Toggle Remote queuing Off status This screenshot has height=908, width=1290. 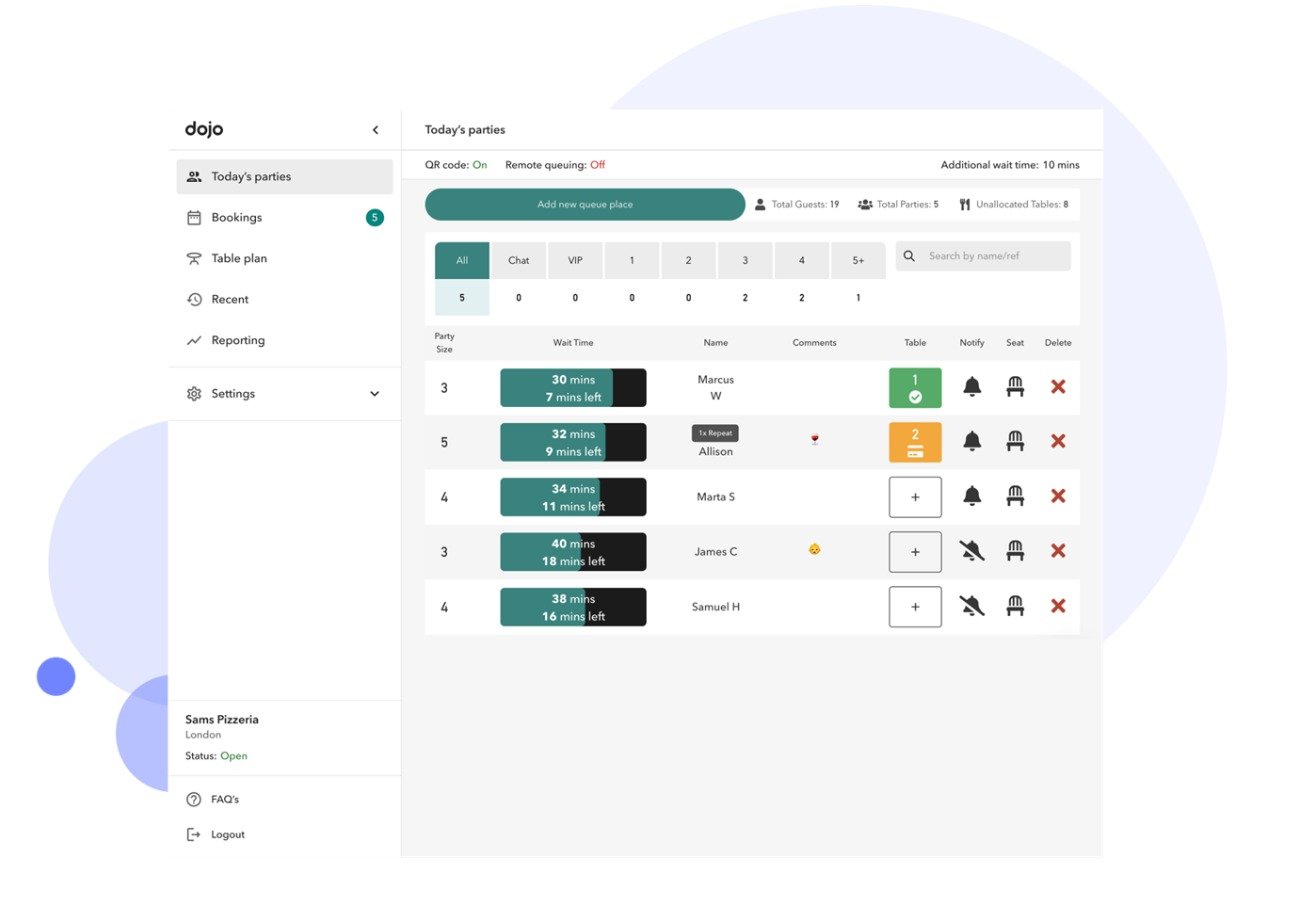pos(597,165)
